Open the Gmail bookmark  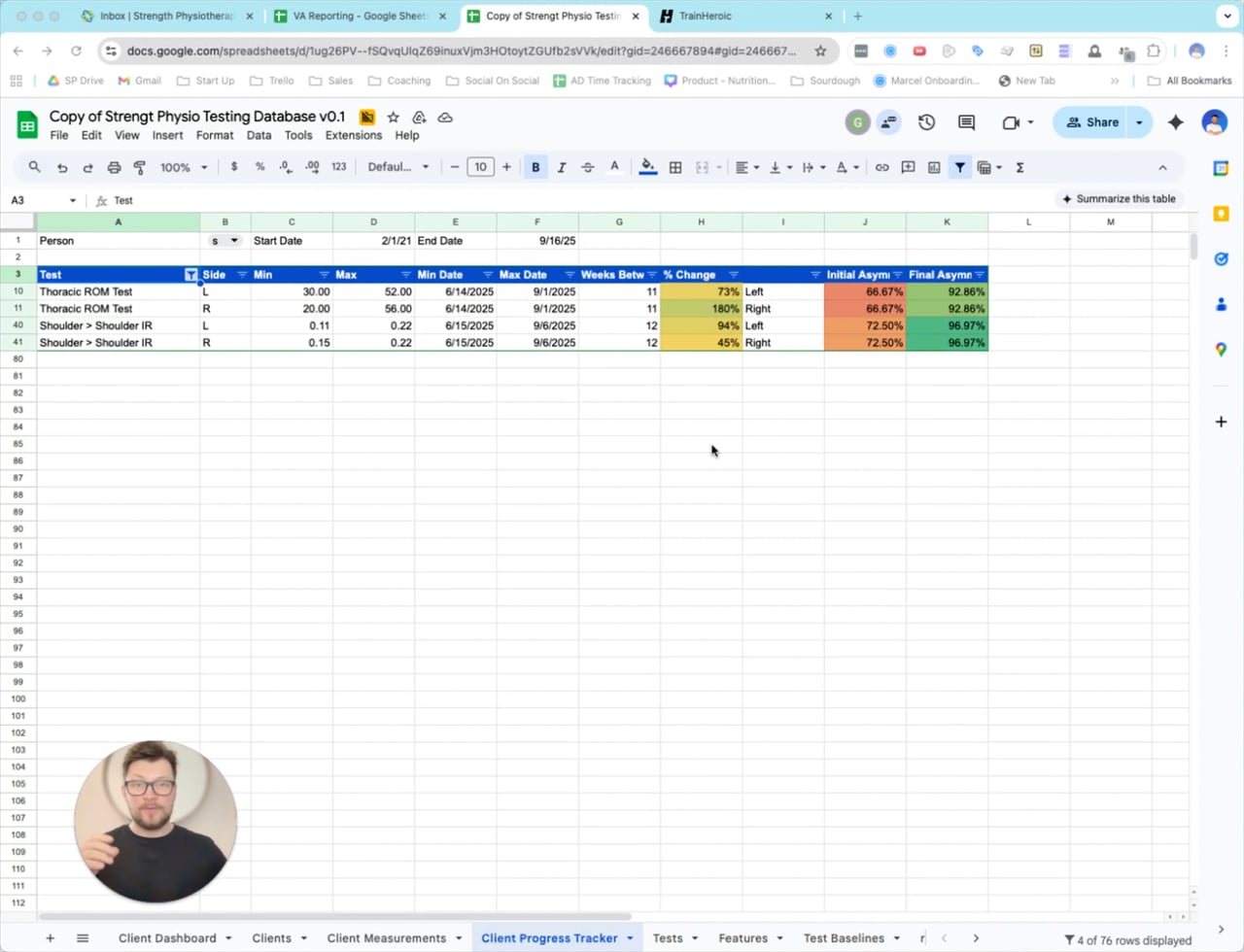139,81
